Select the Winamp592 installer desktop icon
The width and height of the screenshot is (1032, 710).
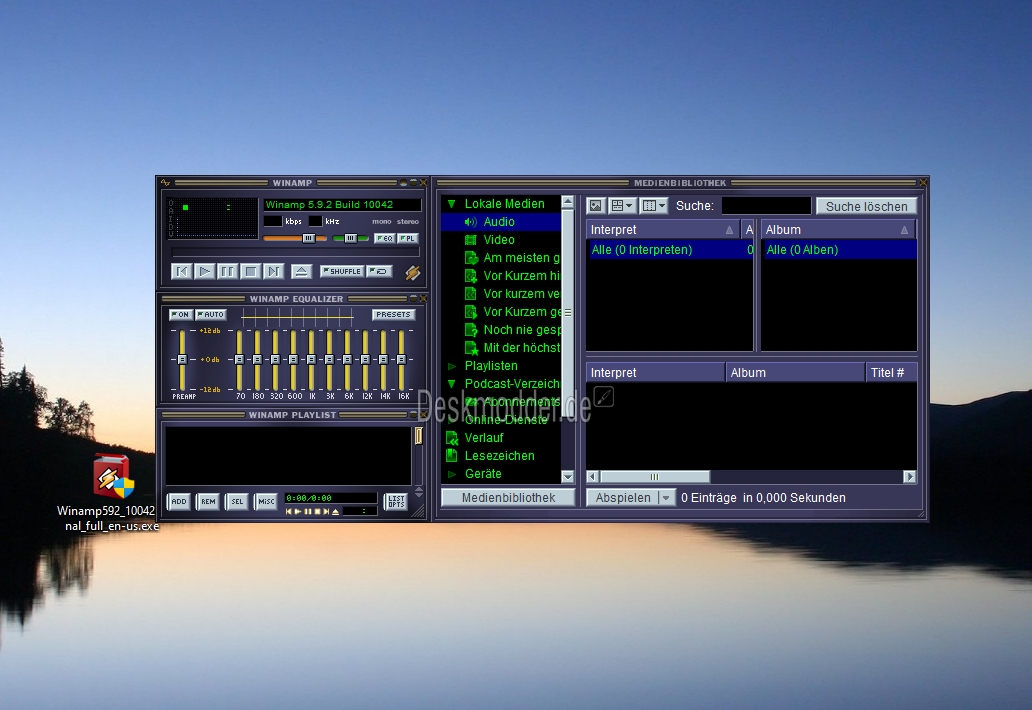[112, 494]
